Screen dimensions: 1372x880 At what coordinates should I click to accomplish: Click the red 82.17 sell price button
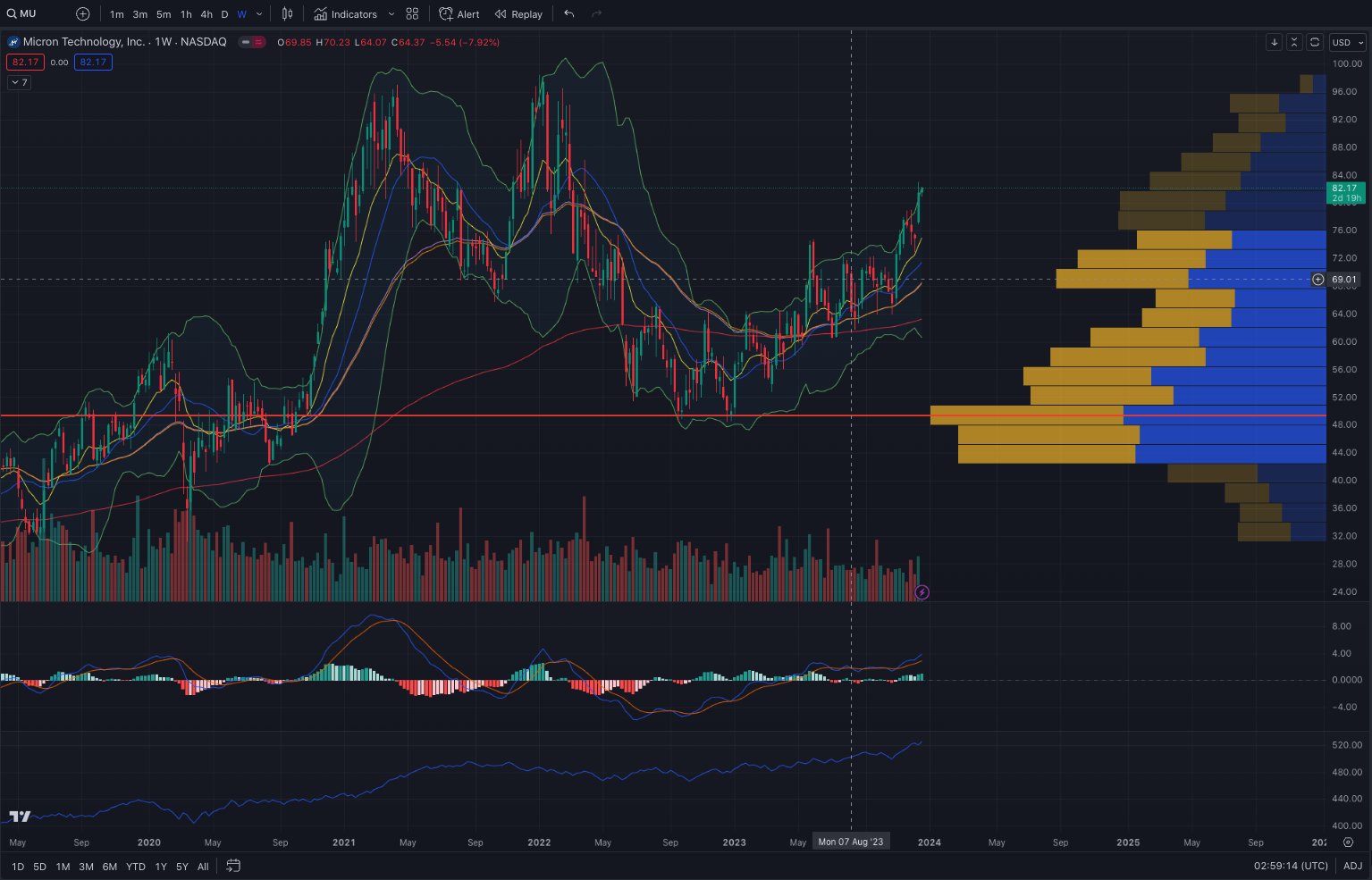pyautogui.click(x=25, y=63)
